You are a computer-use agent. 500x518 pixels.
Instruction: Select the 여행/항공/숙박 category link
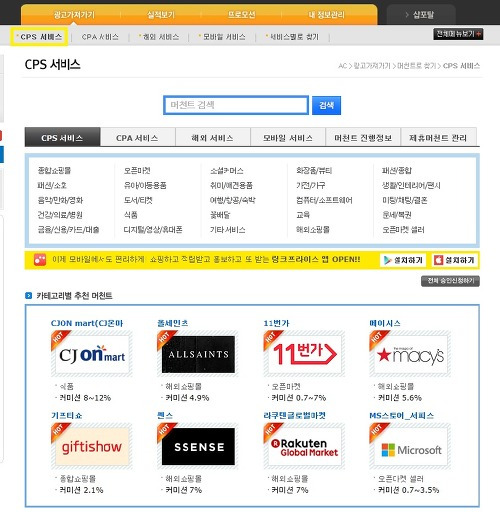[x=233, y=200]
